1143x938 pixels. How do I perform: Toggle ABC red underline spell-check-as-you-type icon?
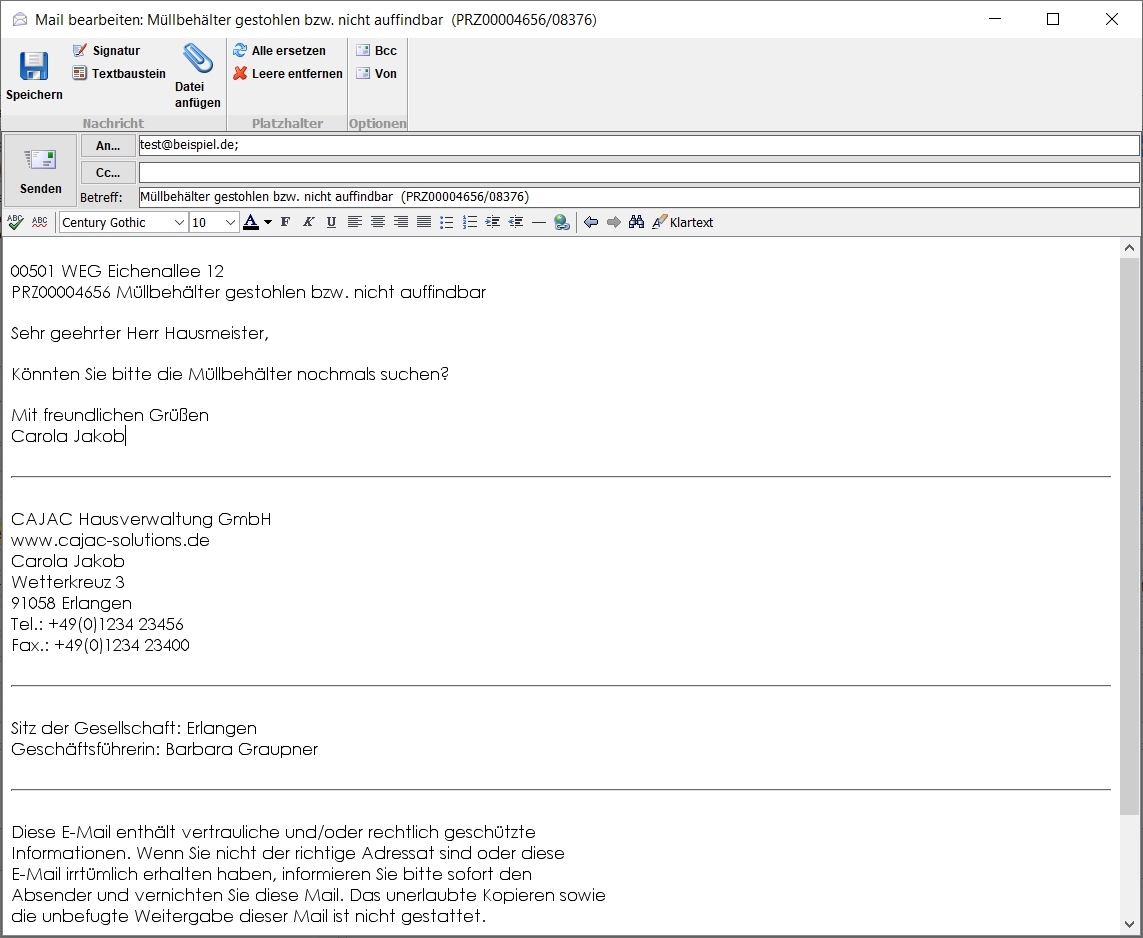[39, 222]
